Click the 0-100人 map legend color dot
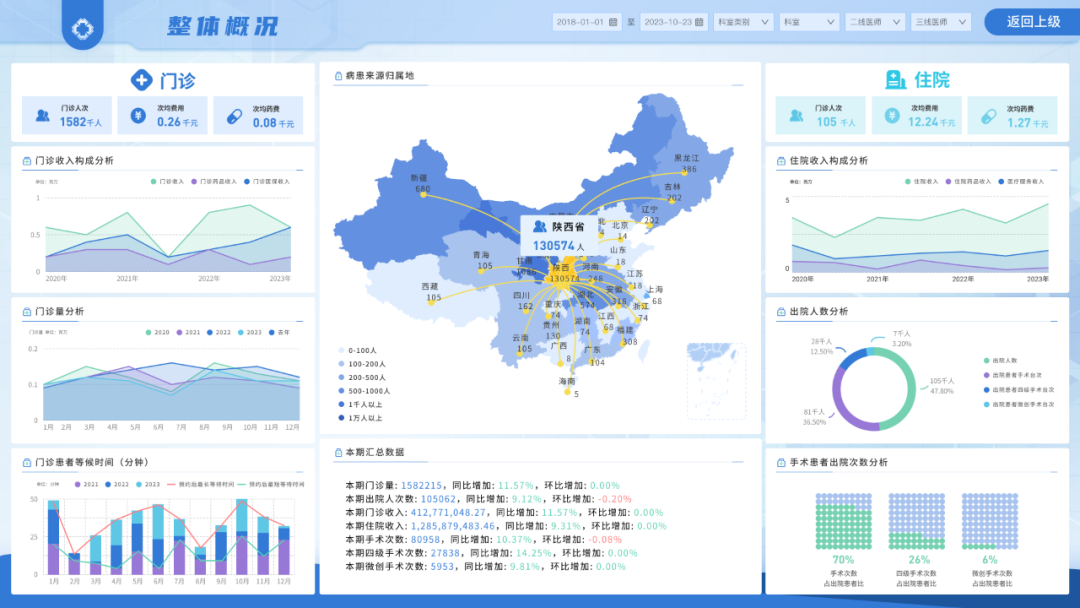1080x608 pixels. (340, 350)
